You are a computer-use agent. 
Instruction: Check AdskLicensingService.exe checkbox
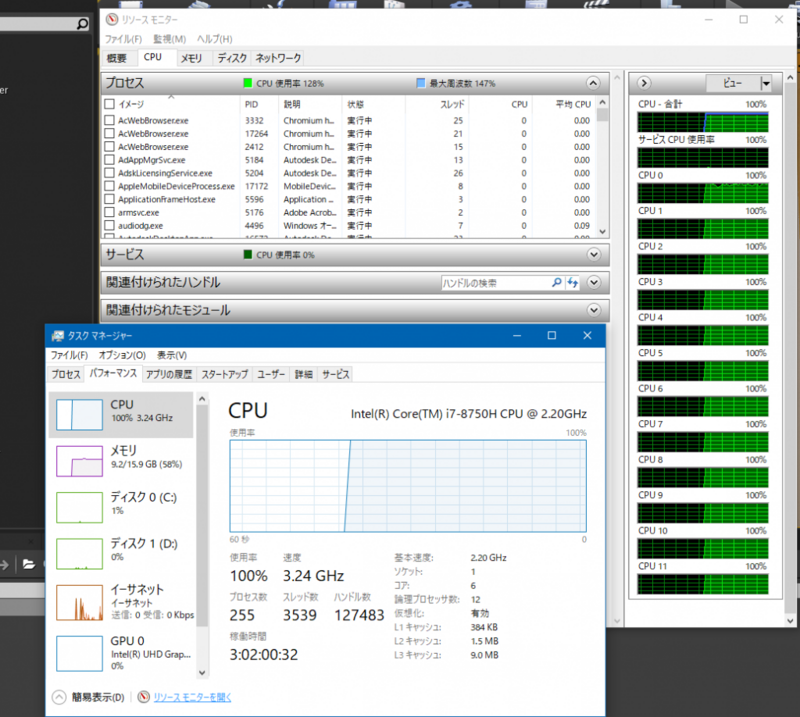[x=109, y=173]
